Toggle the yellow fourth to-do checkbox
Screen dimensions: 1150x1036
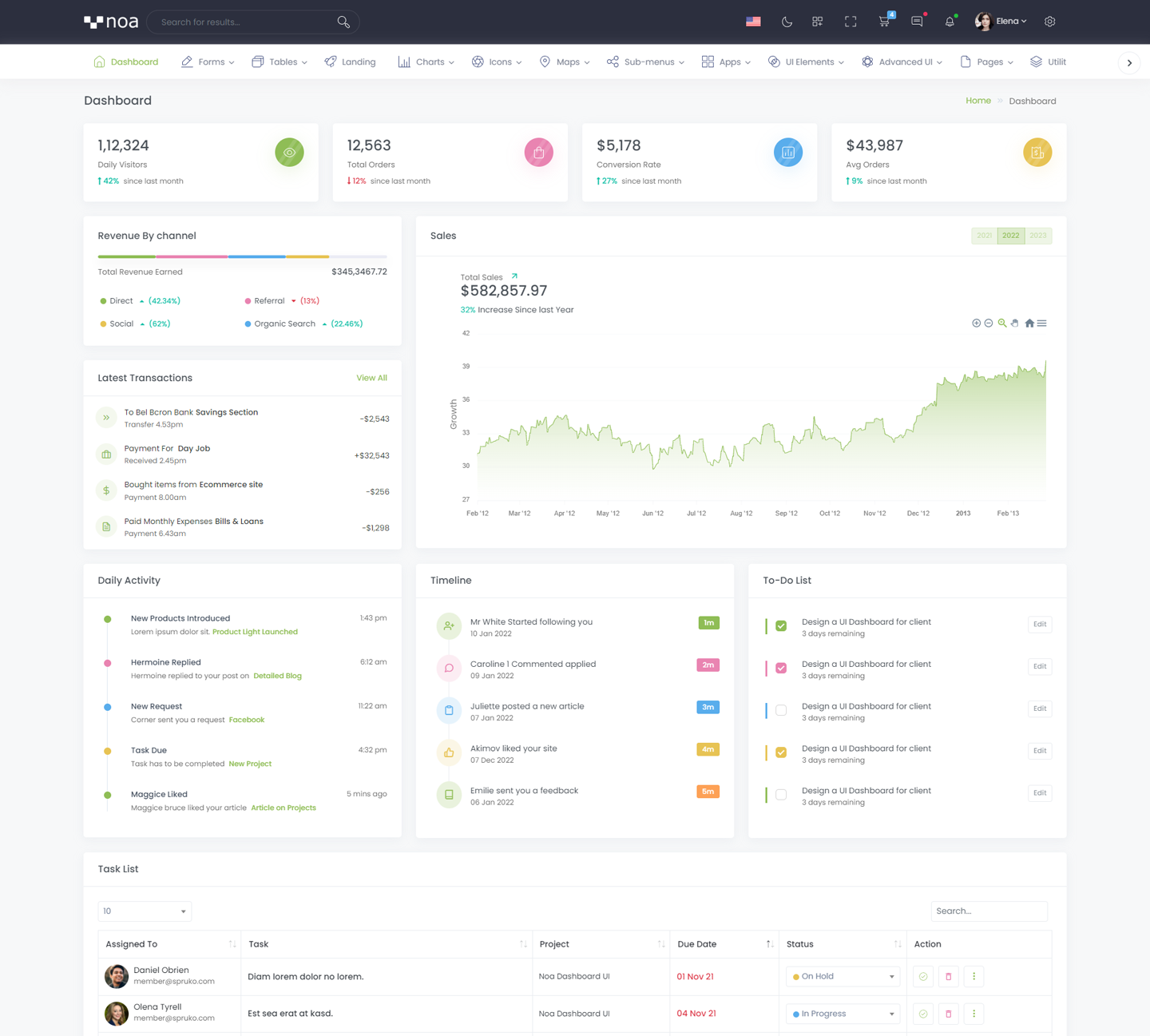pyautogui.click(x=781, y=752)
